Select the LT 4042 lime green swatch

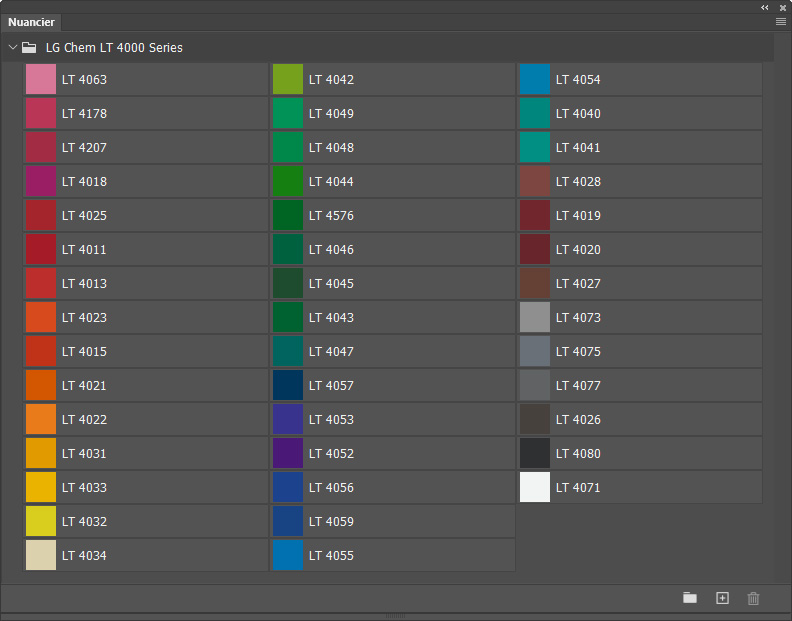[x=288, y=79]
